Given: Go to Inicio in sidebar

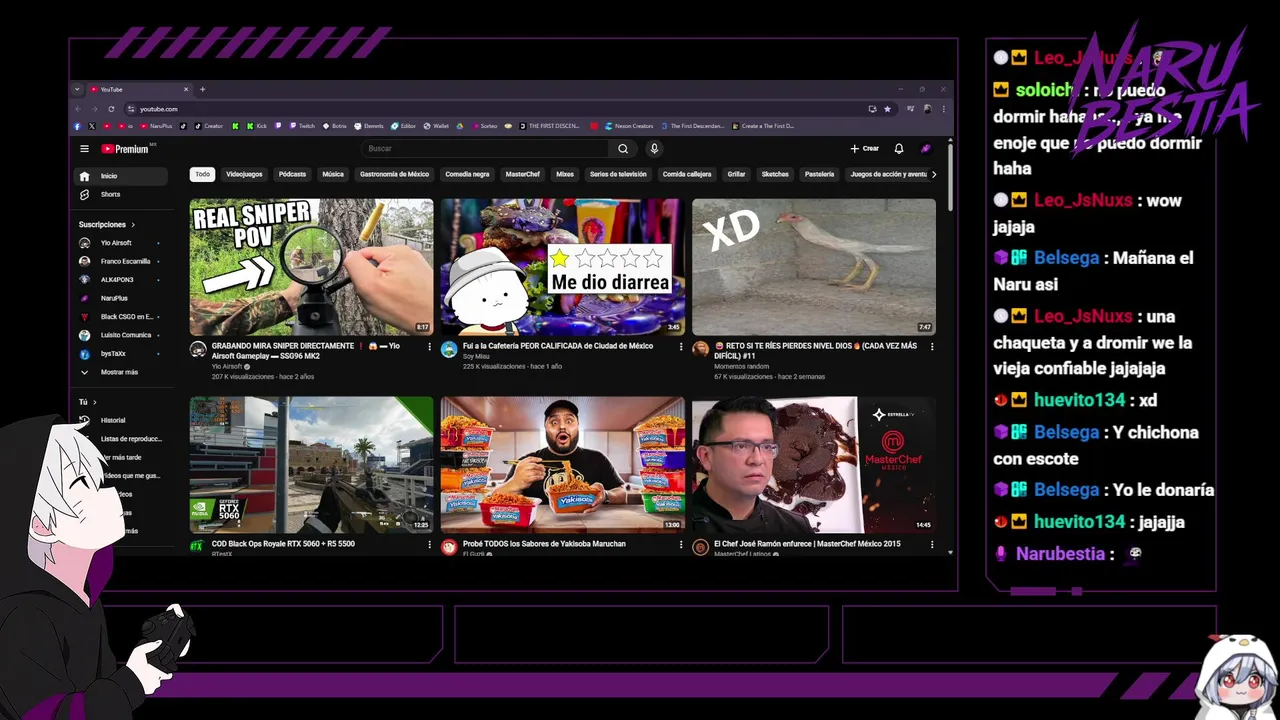Looking at the screenshot, I should [x=122, y=176].
